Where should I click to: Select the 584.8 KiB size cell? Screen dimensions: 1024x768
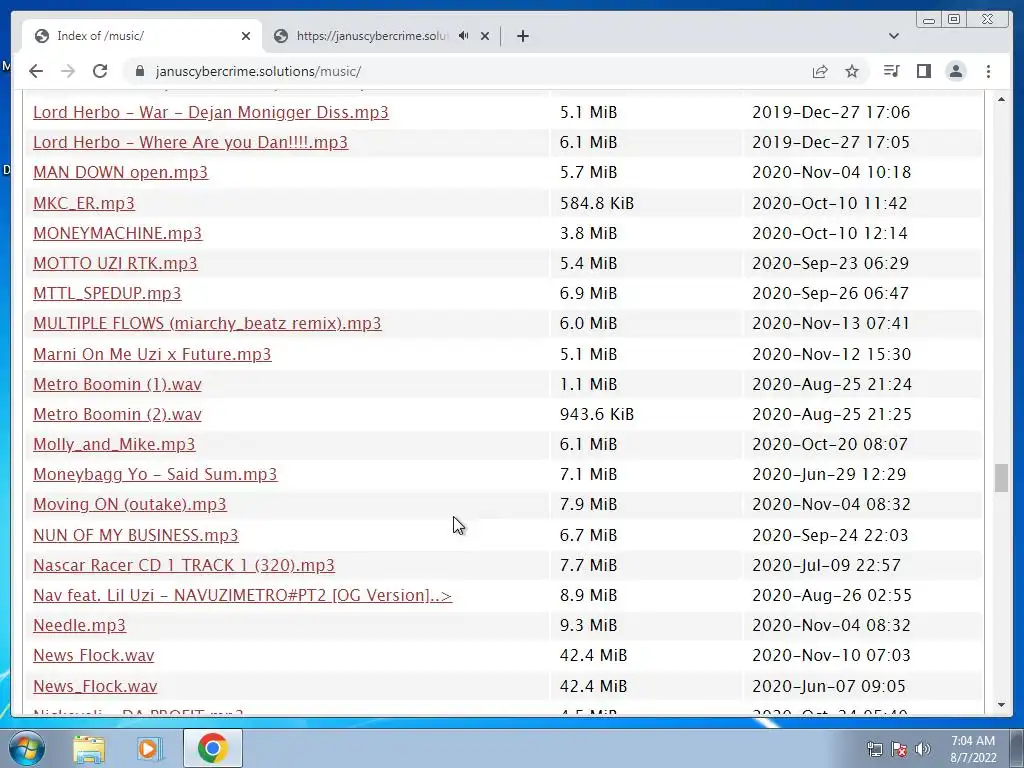point(597,203)
